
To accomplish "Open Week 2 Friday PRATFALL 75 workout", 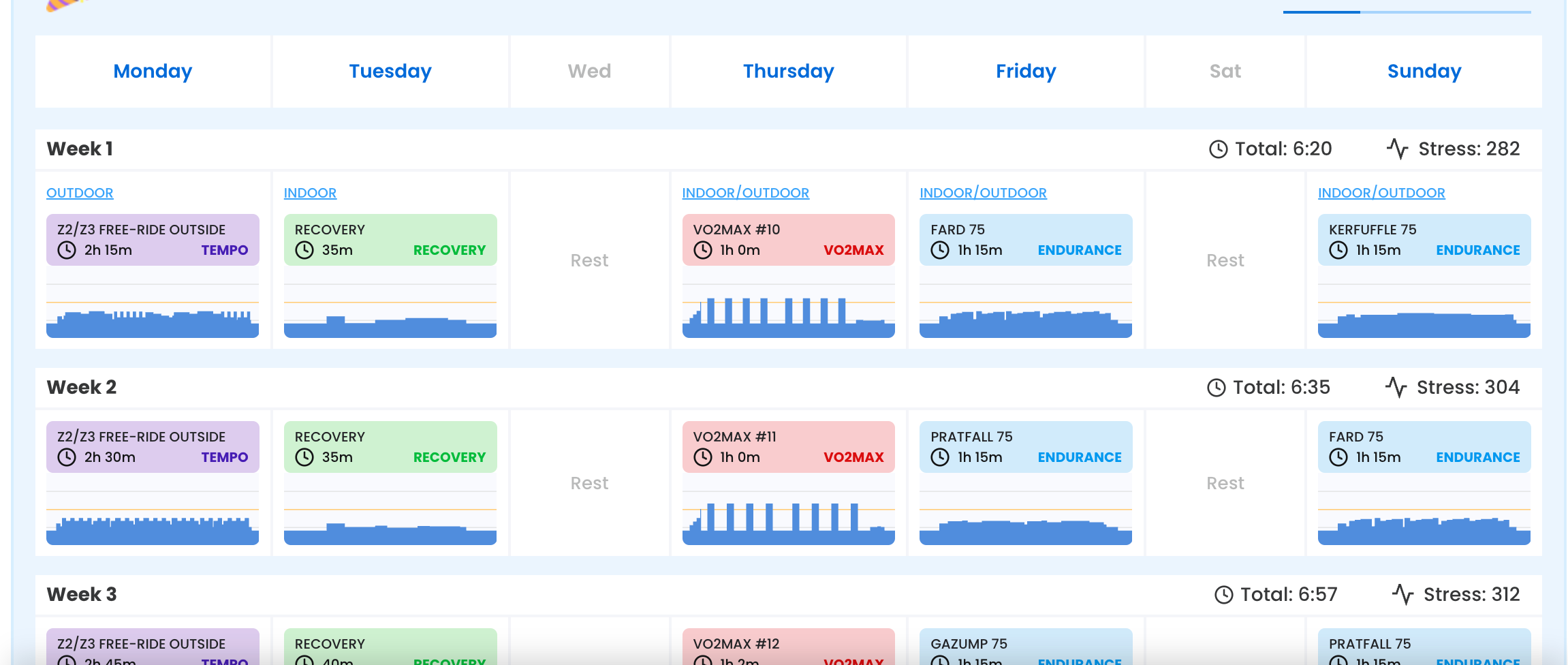I will coord(1026,447).
